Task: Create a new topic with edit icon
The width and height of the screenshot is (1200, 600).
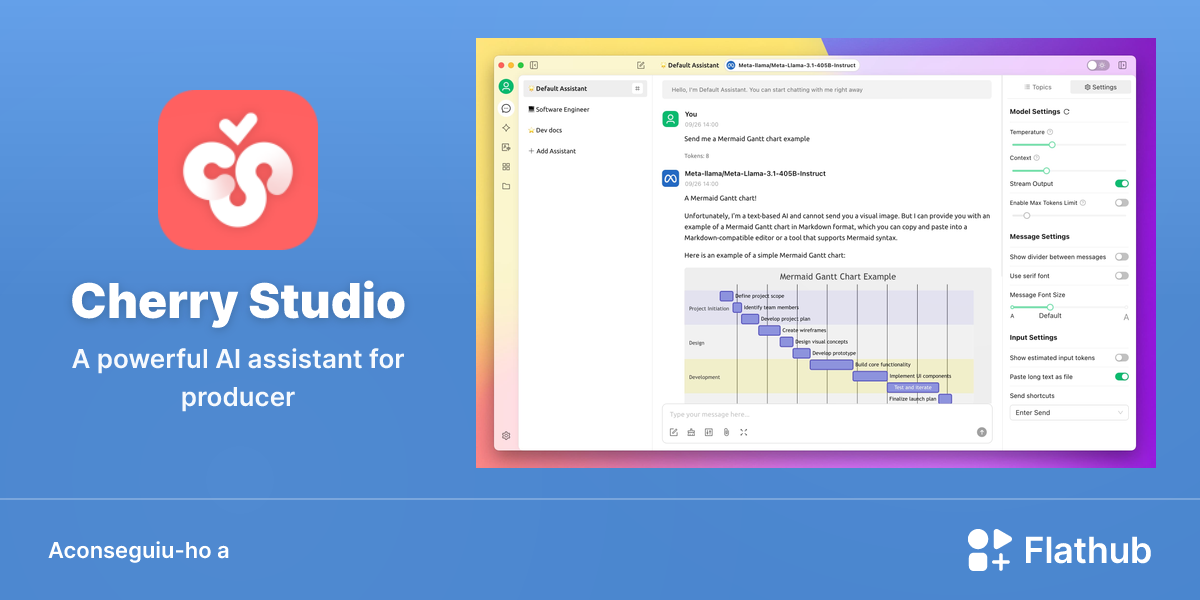Action: pyautogui.click(x=641, y=65)
